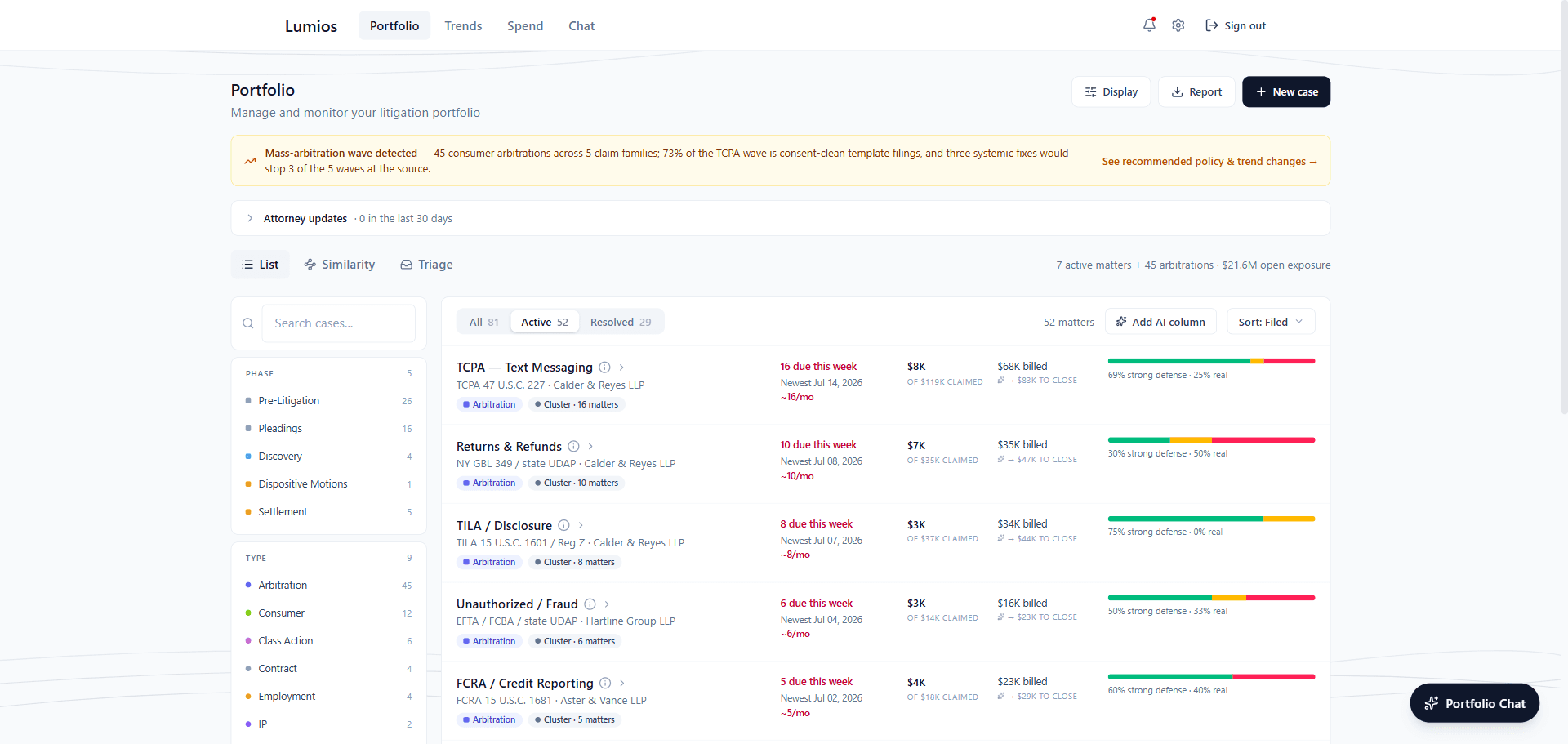
Task: Go to the Chat nav tab
Action: 581,26
